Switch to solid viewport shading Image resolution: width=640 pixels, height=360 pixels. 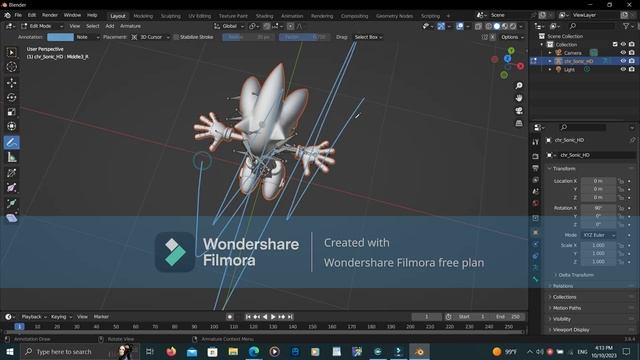click(497, 26)
